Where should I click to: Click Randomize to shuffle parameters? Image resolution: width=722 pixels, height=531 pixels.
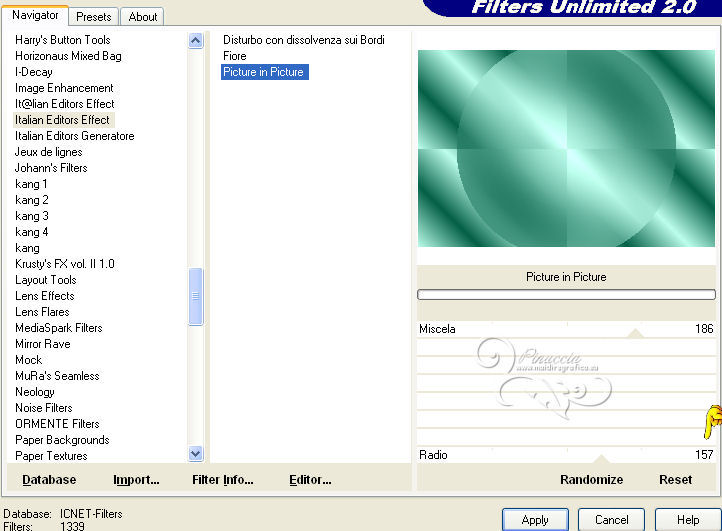(591, 480)
